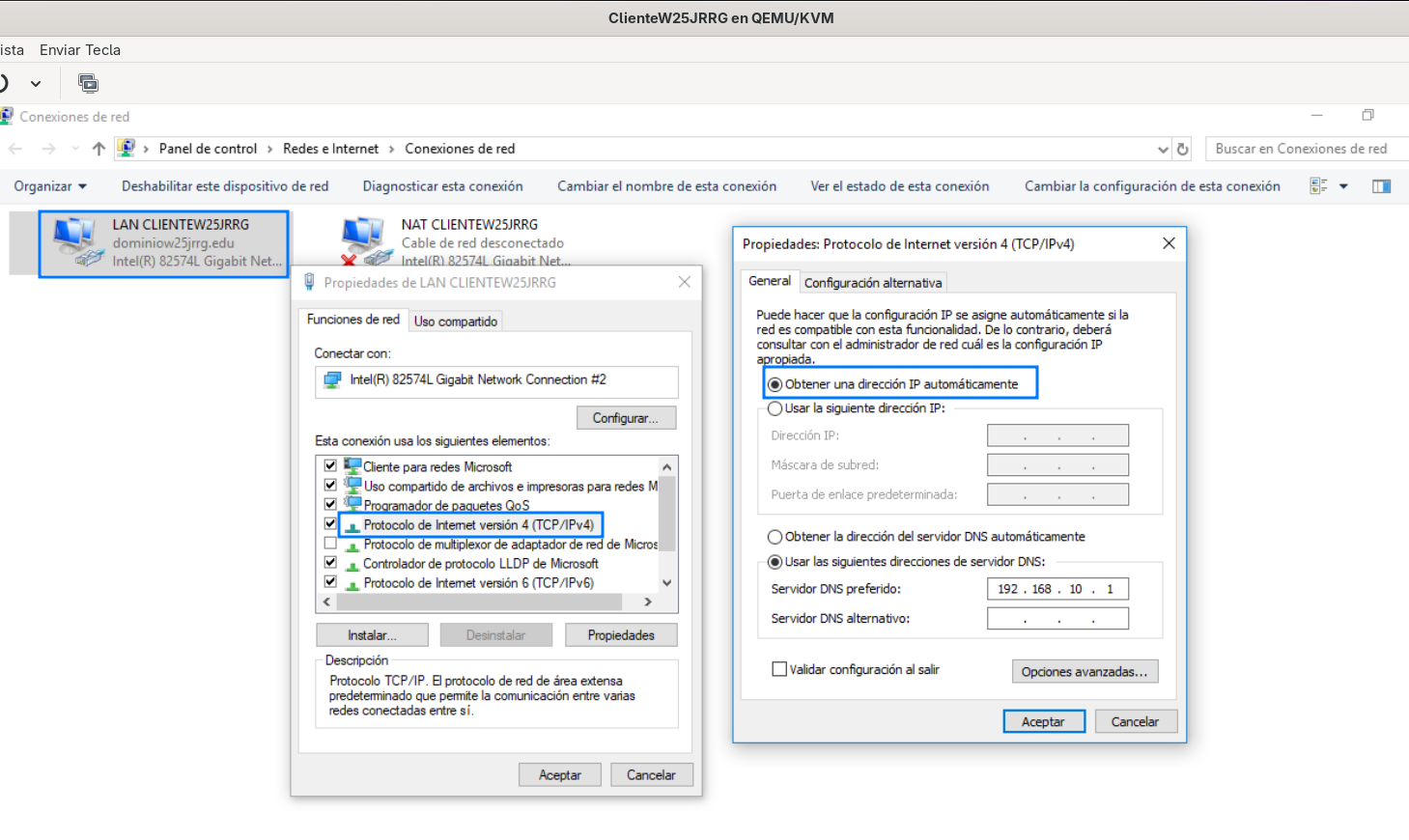Viewport: 1409px width, 840px height.
Task: Restore the Conexiones de red window
Action: (x=1367, y=115)
